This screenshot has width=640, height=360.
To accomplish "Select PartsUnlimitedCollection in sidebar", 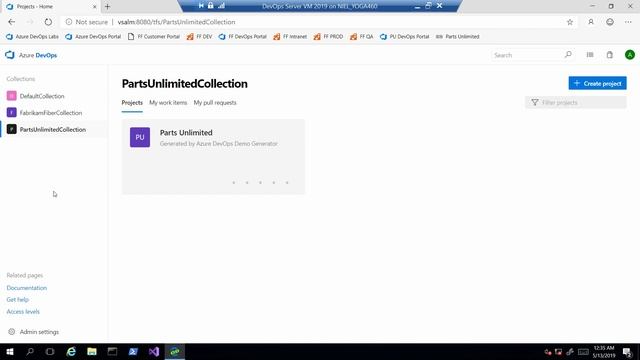I will pyautogui.click(x=54, y=129).
